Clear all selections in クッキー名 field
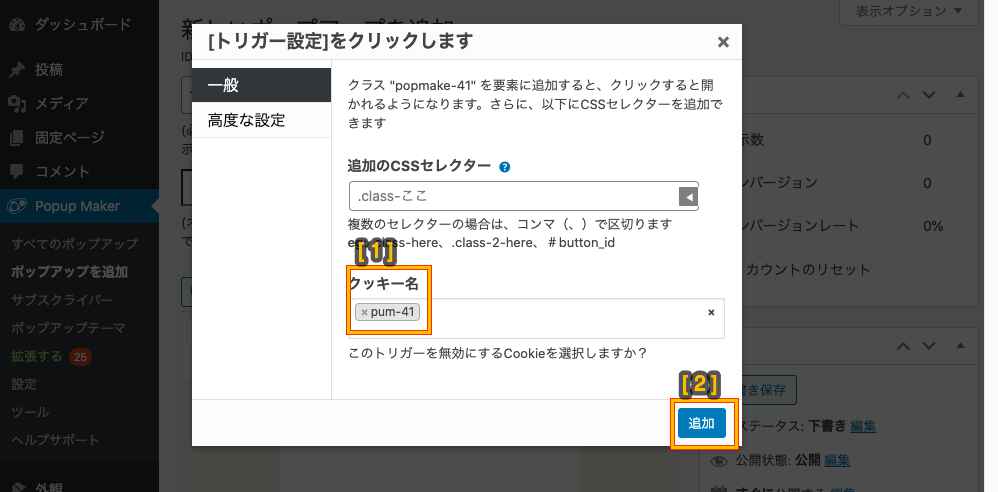This screenshot has width=998, height=492. tap(712, 313)
